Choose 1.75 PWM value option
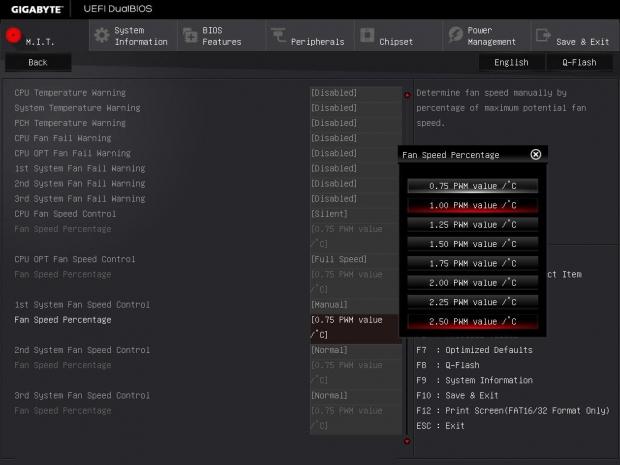 473,263
